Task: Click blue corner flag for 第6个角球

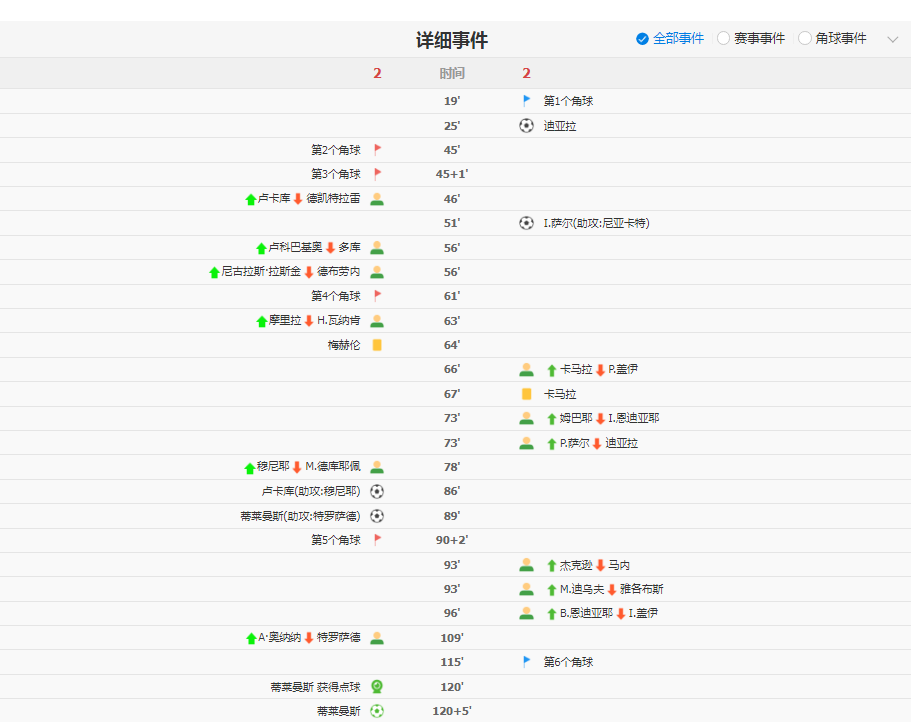Action: pos(526,662)
